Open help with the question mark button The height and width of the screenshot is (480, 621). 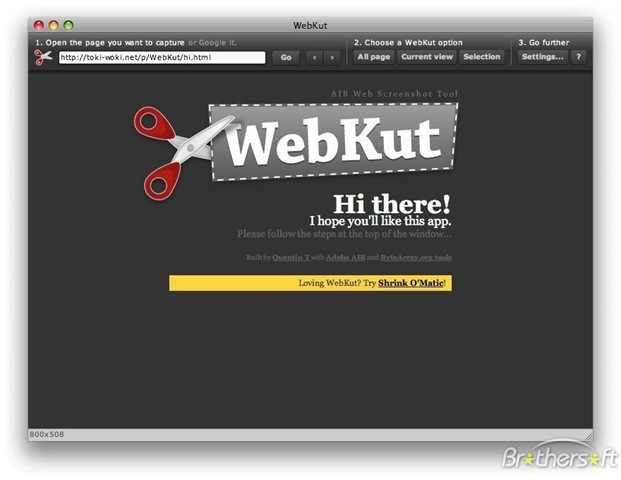click(x=578, y=57)
